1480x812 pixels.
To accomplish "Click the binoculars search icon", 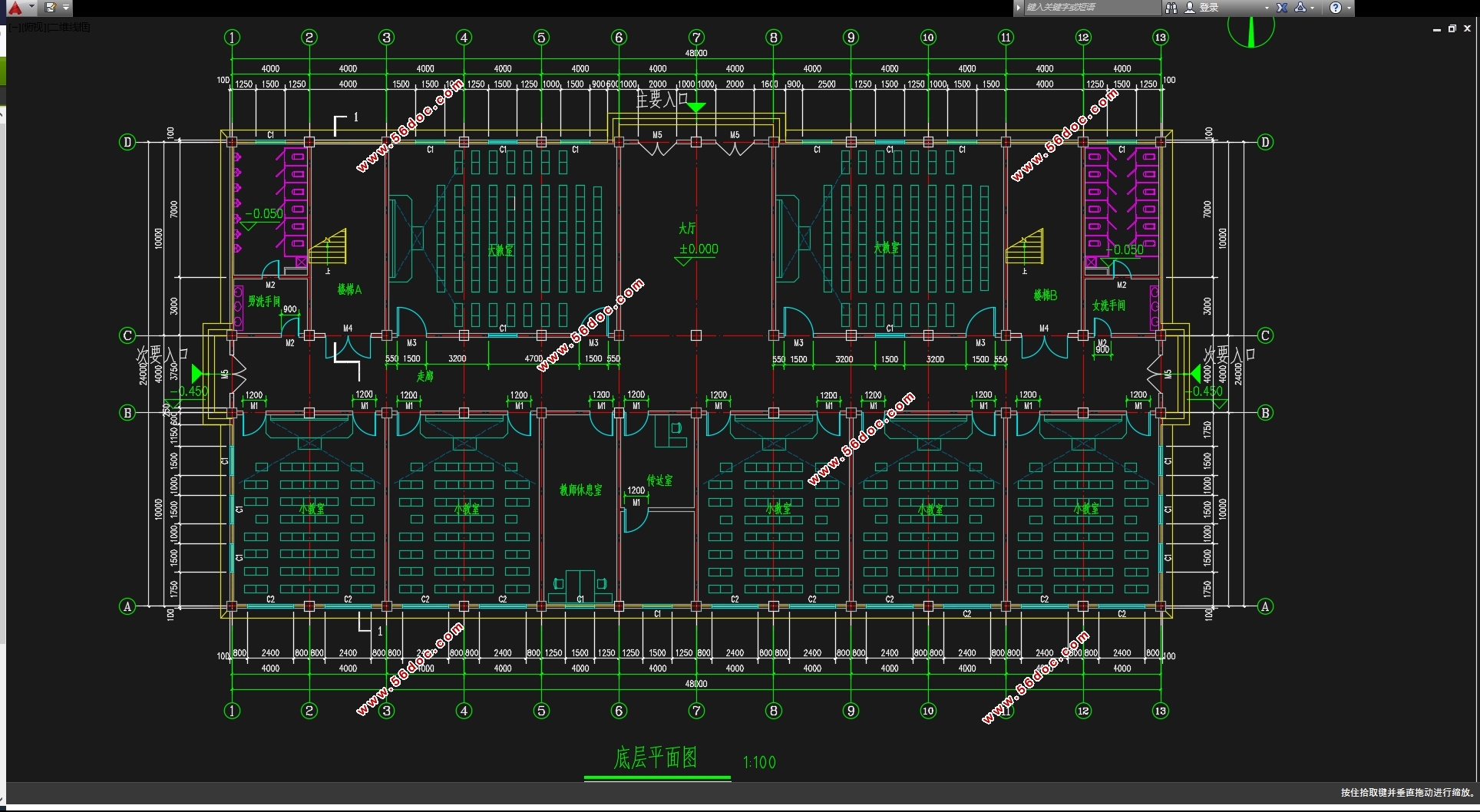I will 1171,8.
